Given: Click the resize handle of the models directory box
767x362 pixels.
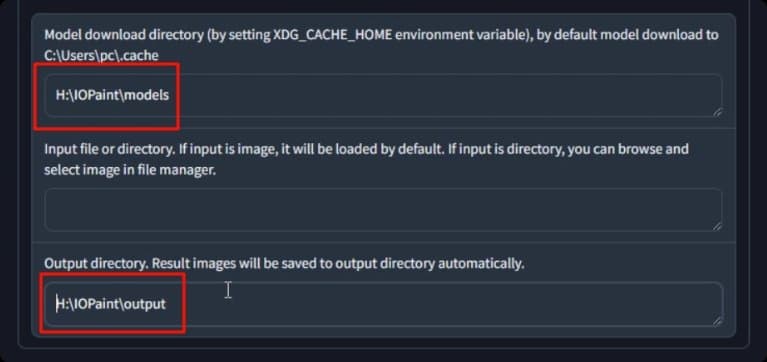Looking at the screenshot, I should [x=717, y=113].
